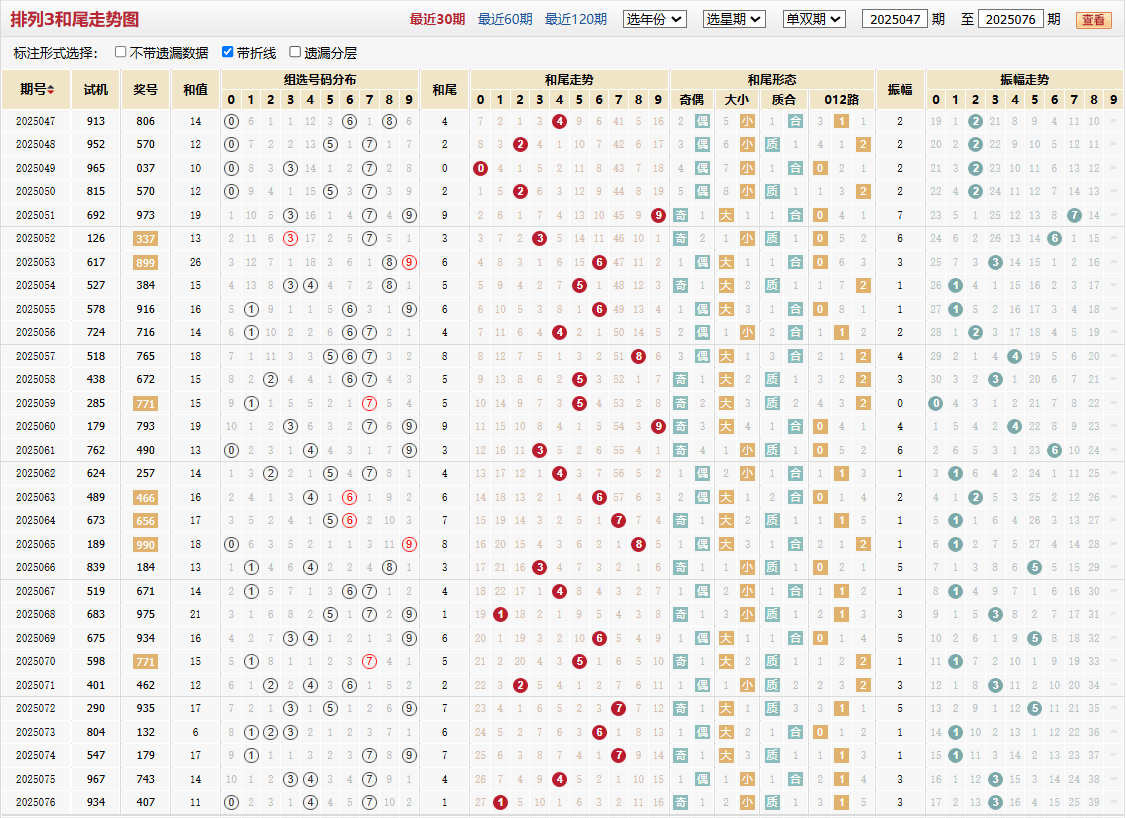Click sum value 26 in row 2025053

tap(195, 263)
